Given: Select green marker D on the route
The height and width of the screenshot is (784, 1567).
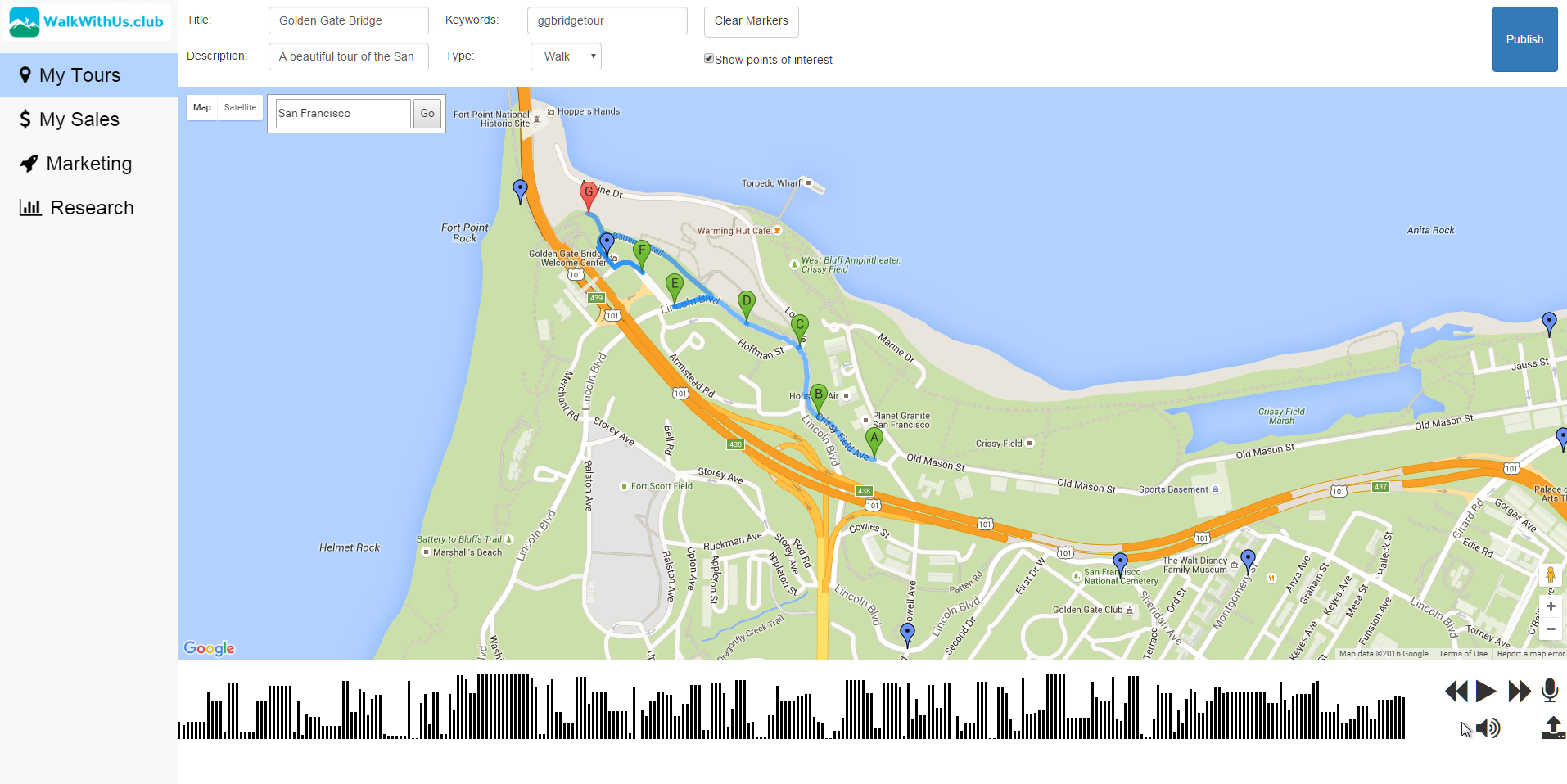Looking at the screenshot, I should [746, 305].
